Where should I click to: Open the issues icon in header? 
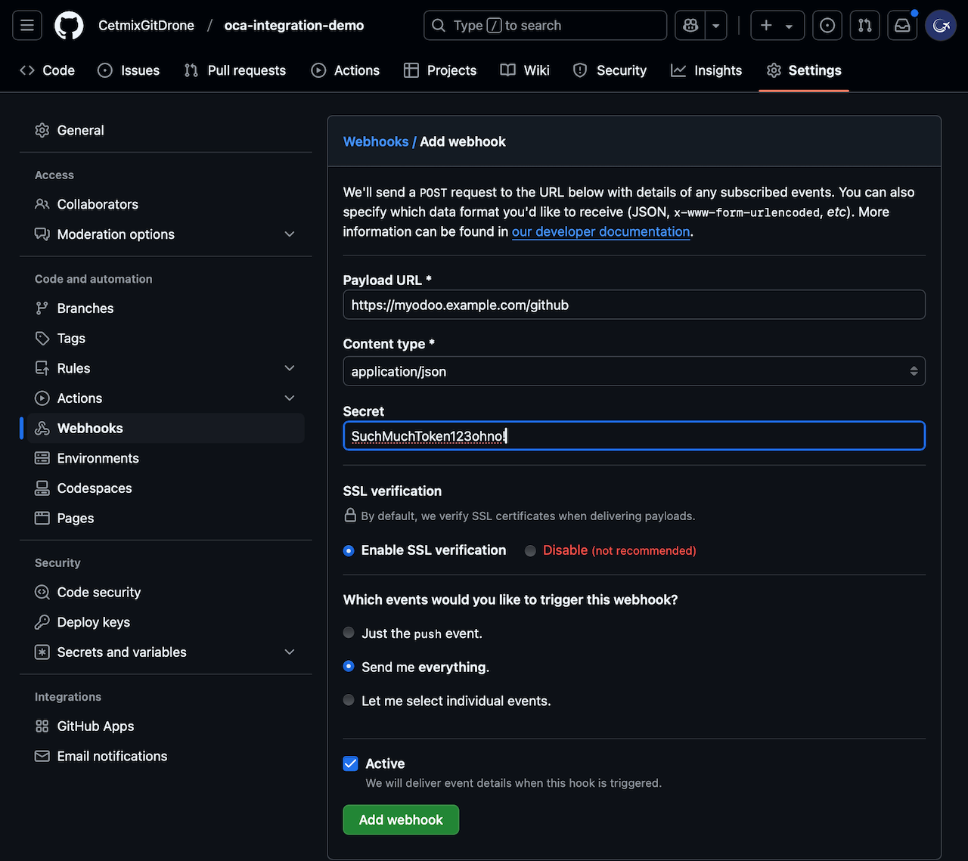coord(827,25)
